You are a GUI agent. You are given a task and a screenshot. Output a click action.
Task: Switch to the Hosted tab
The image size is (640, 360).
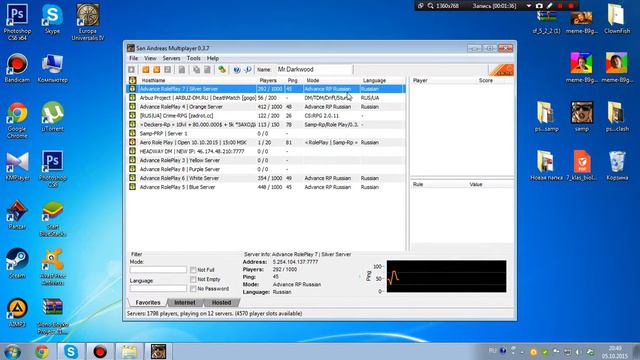[222, 302]
